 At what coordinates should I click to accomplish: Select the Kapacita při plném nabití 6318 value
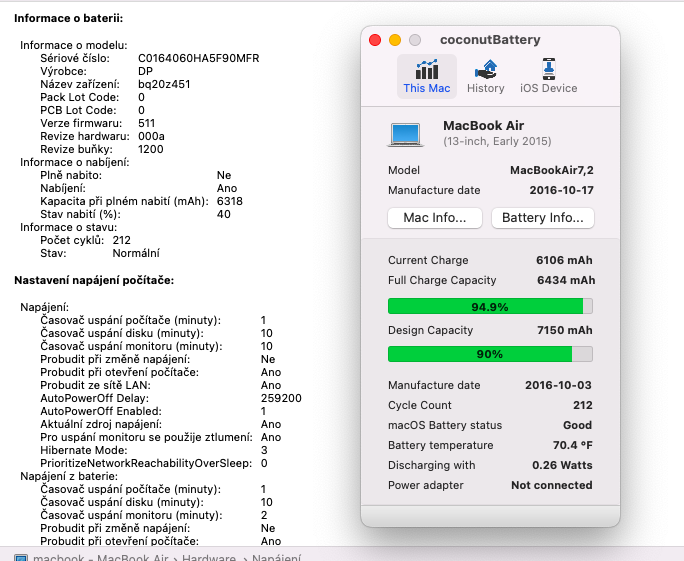pos(229,201)
